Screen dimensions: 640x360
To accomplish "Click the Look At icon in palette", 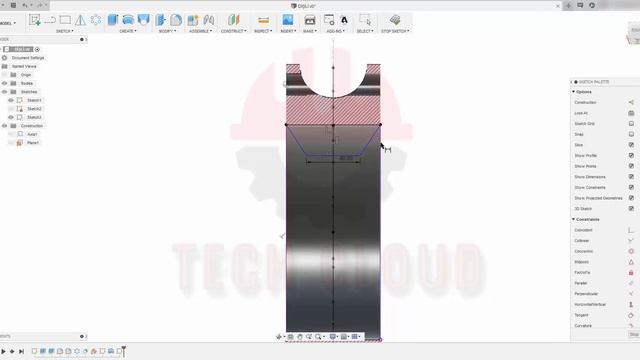I will [631, 113].
